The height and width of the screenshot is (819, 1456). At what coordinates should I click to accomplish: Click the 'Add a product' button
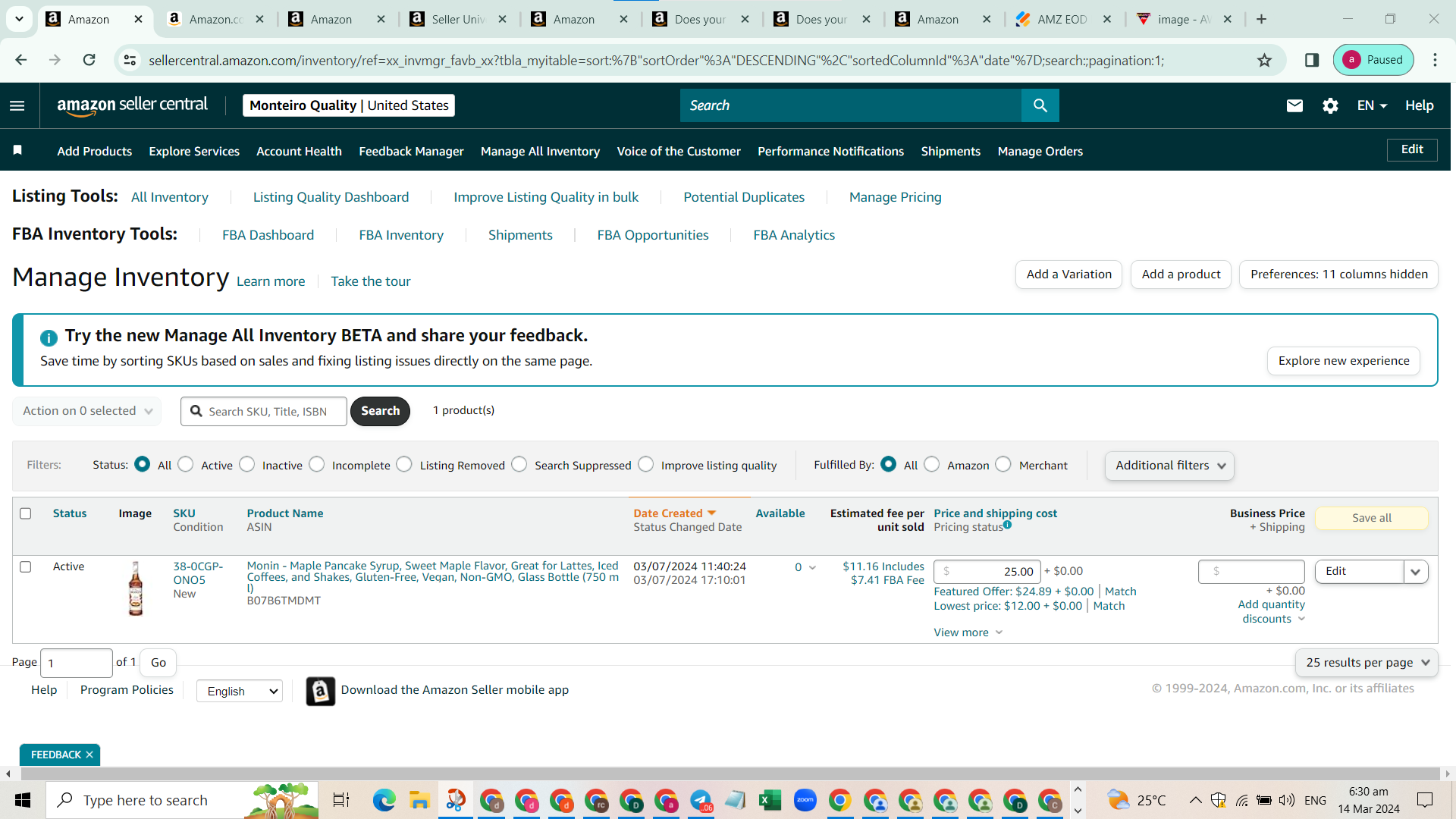point(1181,275)
